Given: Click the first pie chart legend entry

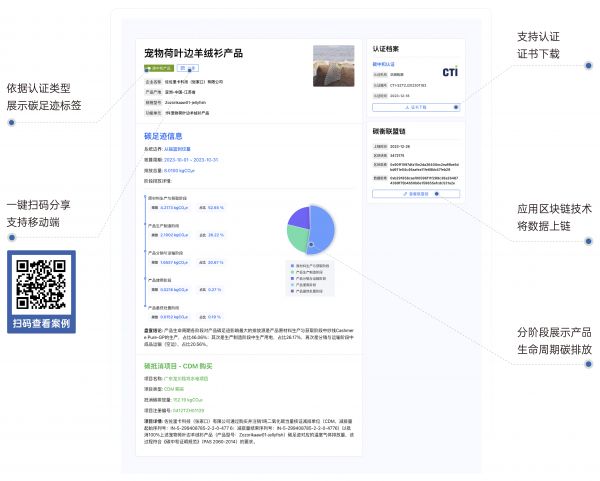Looking at the screenshot, I should [312, 264].
